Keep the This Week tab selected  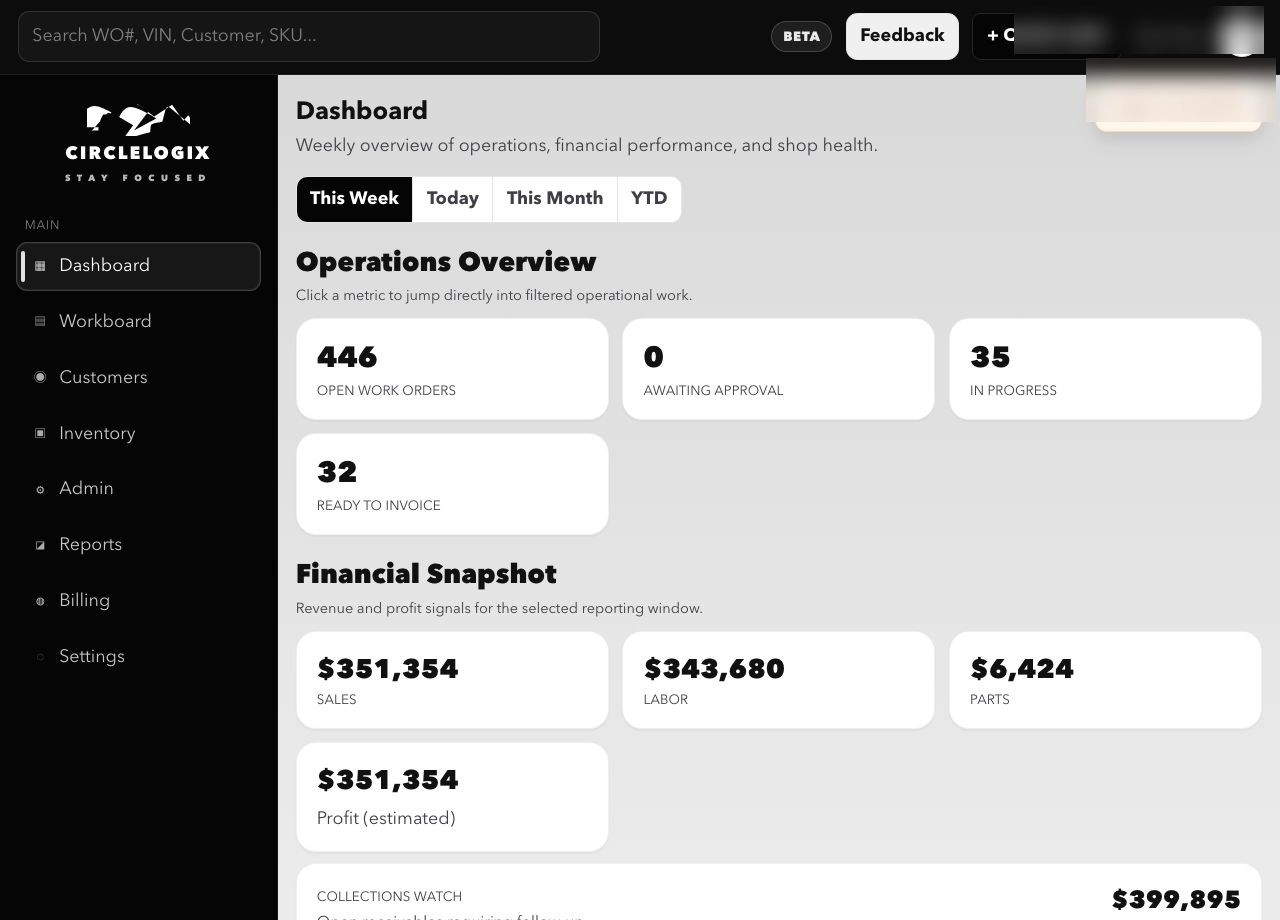click(354, 199)
